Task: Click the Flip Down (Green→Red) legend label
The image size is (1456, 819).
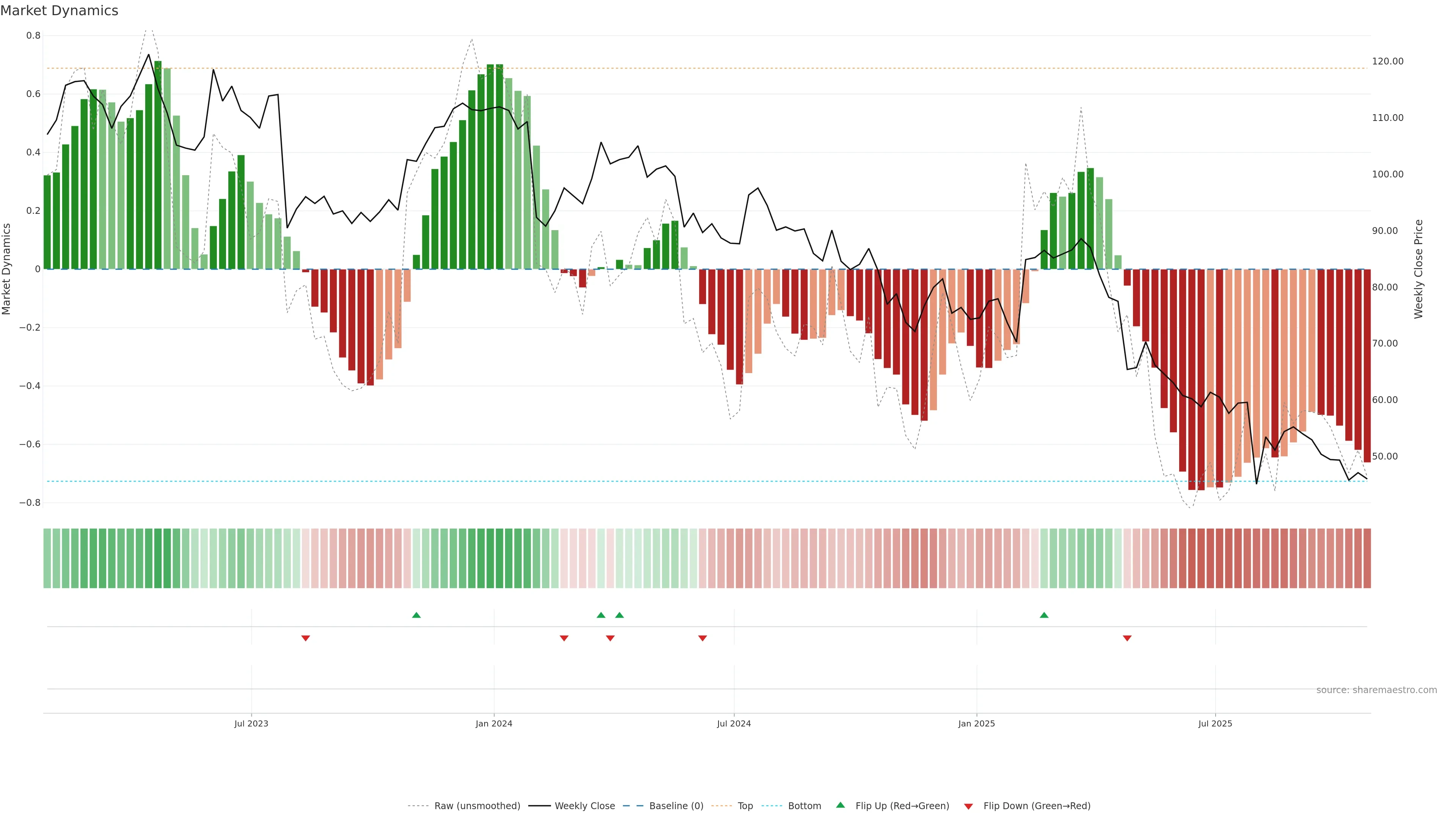Action: tap(1037, 806)
